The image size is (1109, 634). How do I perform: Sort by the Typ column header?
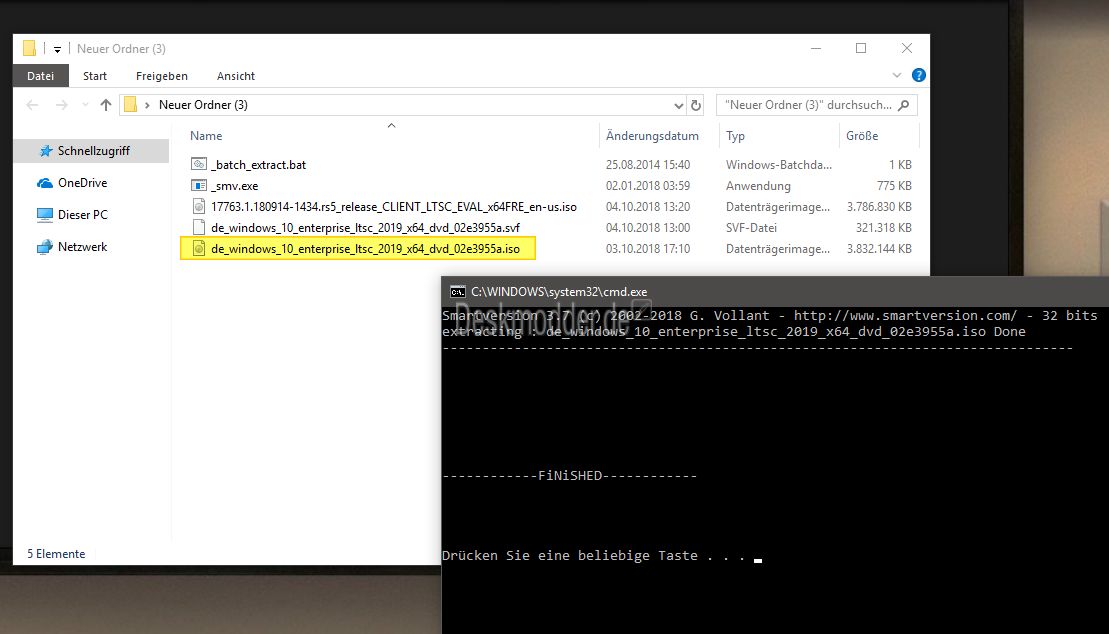pyautogui.click(x=736, y=136)
